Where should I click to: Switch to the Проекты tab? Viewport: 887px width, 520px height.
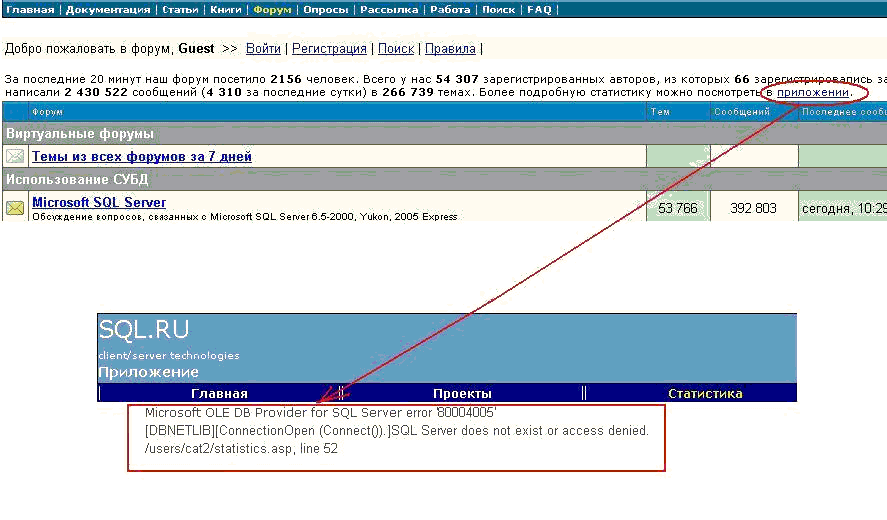pos(462,393)
